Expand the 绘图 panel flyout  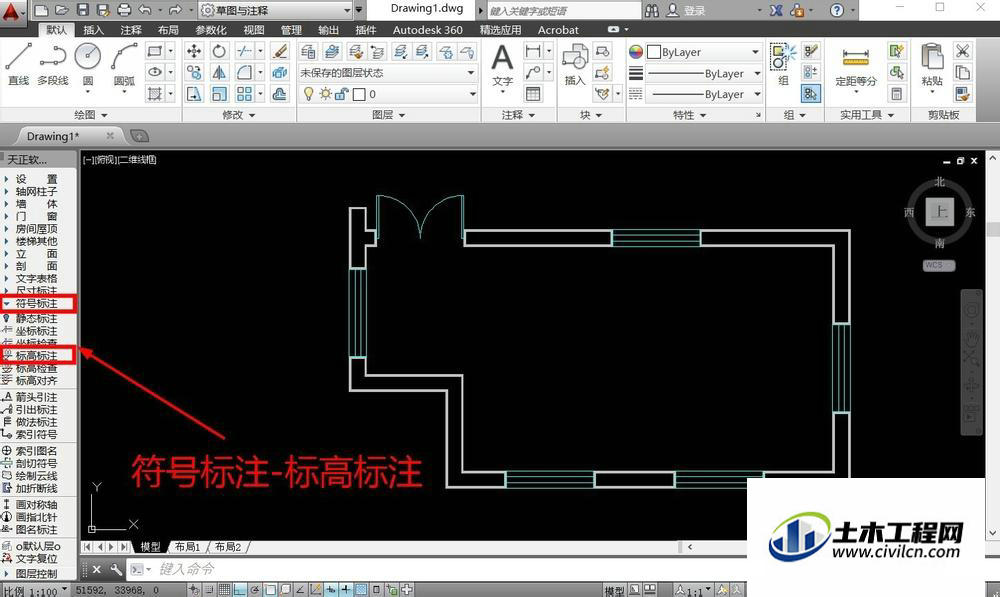point(91,115)
